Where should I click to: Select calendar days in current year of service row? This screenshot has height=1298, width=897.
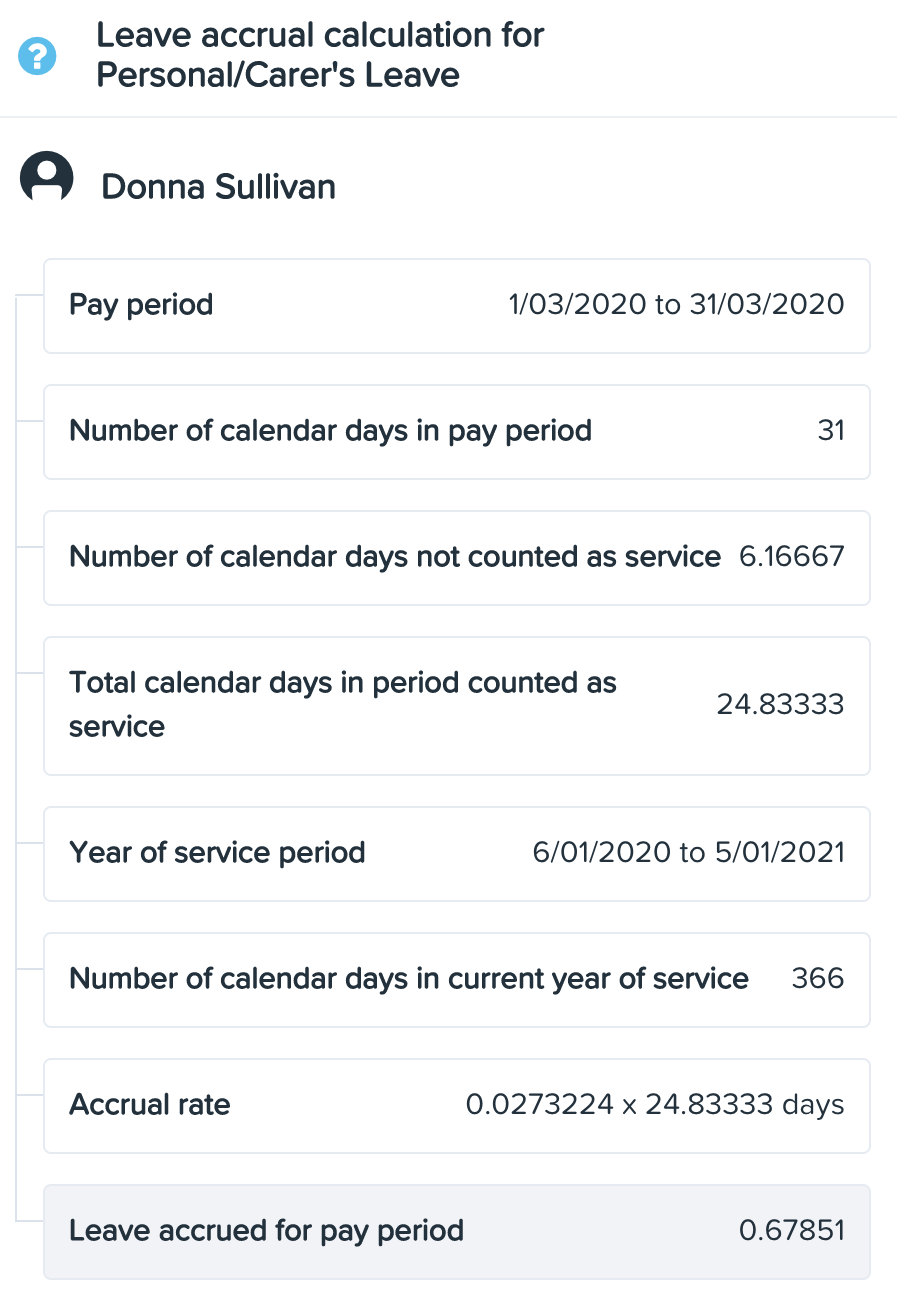tap(457, 980)
